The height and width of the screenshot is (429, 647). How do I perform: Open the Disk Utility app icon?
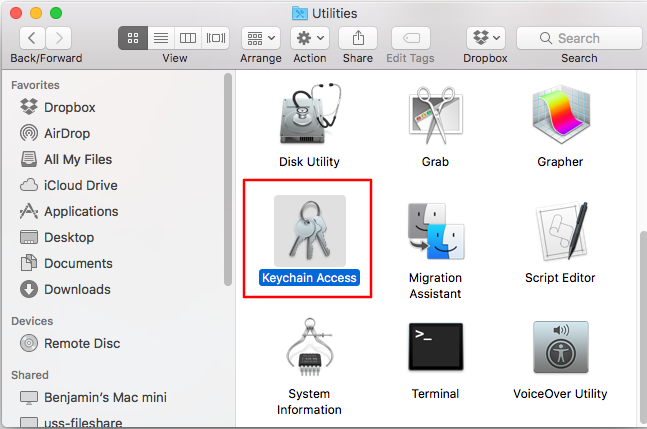point(310,113)
